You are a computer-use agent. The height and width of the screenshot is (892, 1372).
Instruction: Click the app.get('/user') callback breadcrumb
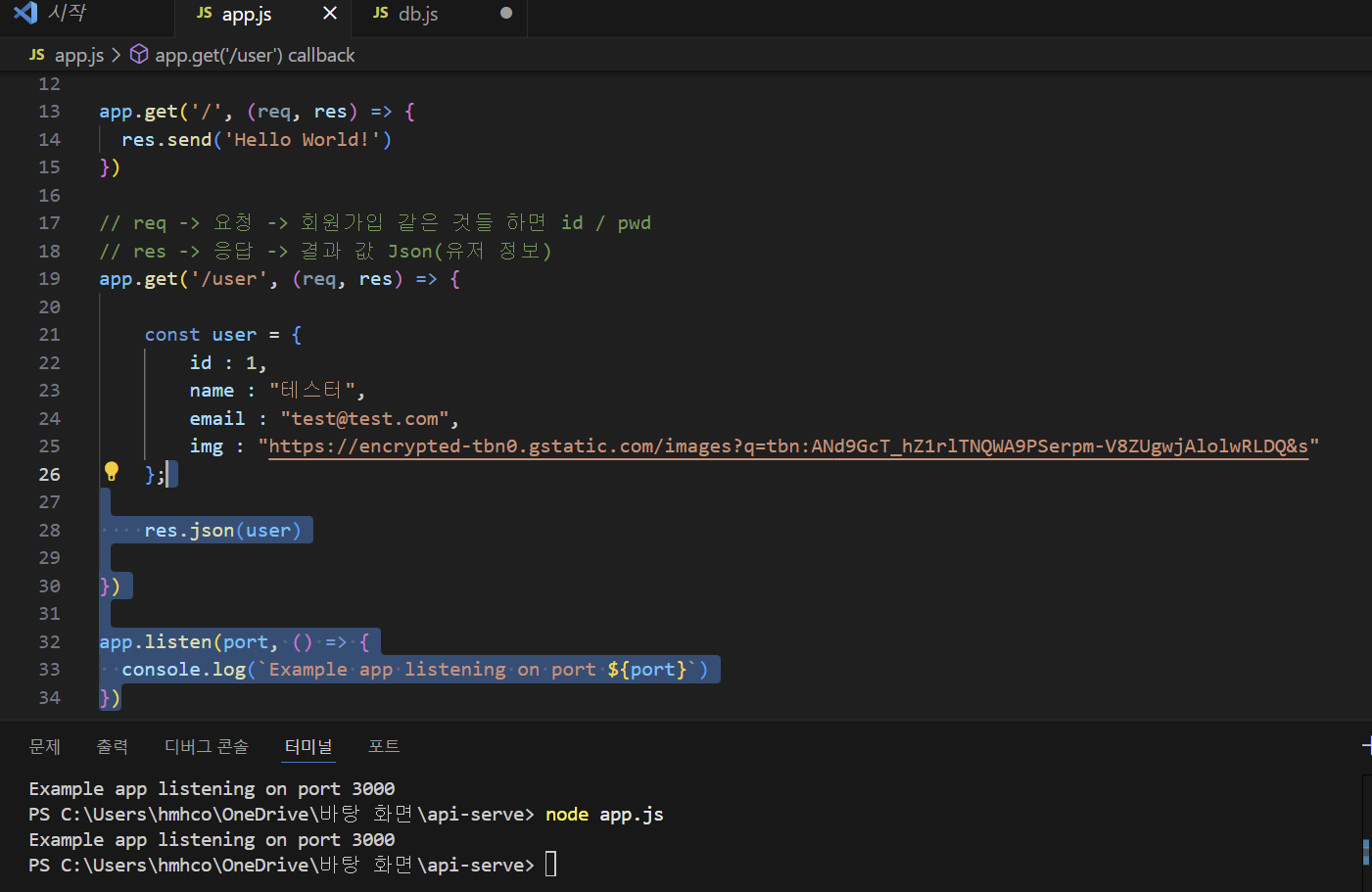click(x=255, y=55)
